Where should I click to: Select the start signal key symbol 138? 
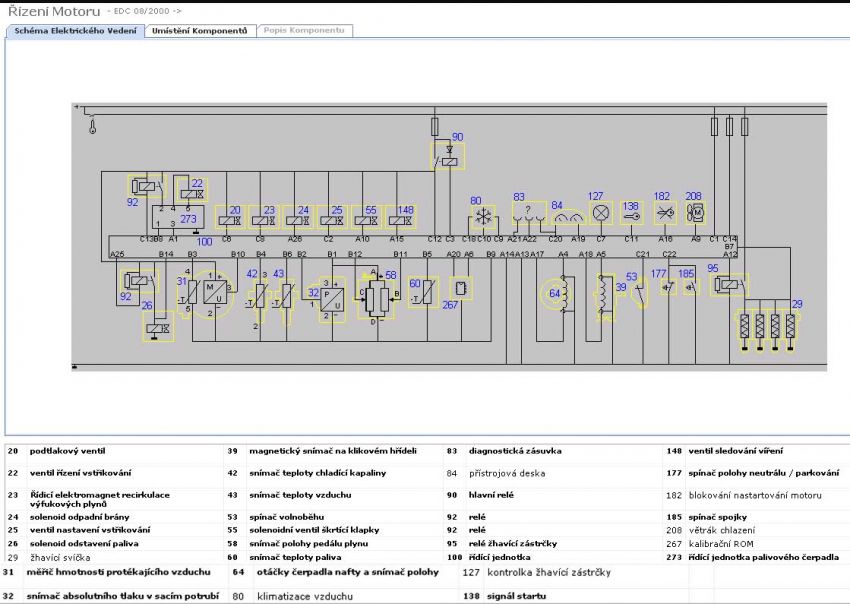(630, 215)
